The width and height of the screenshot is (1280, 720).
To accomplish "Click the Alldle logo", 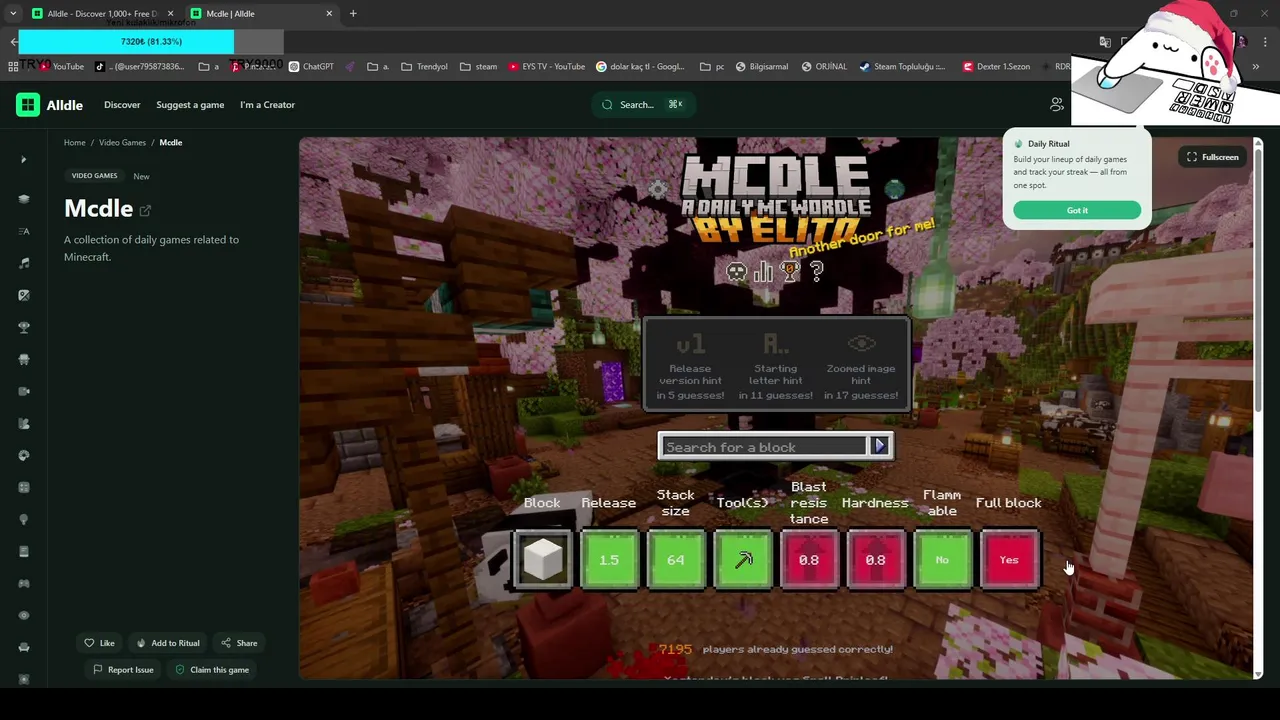I will 49,105.
